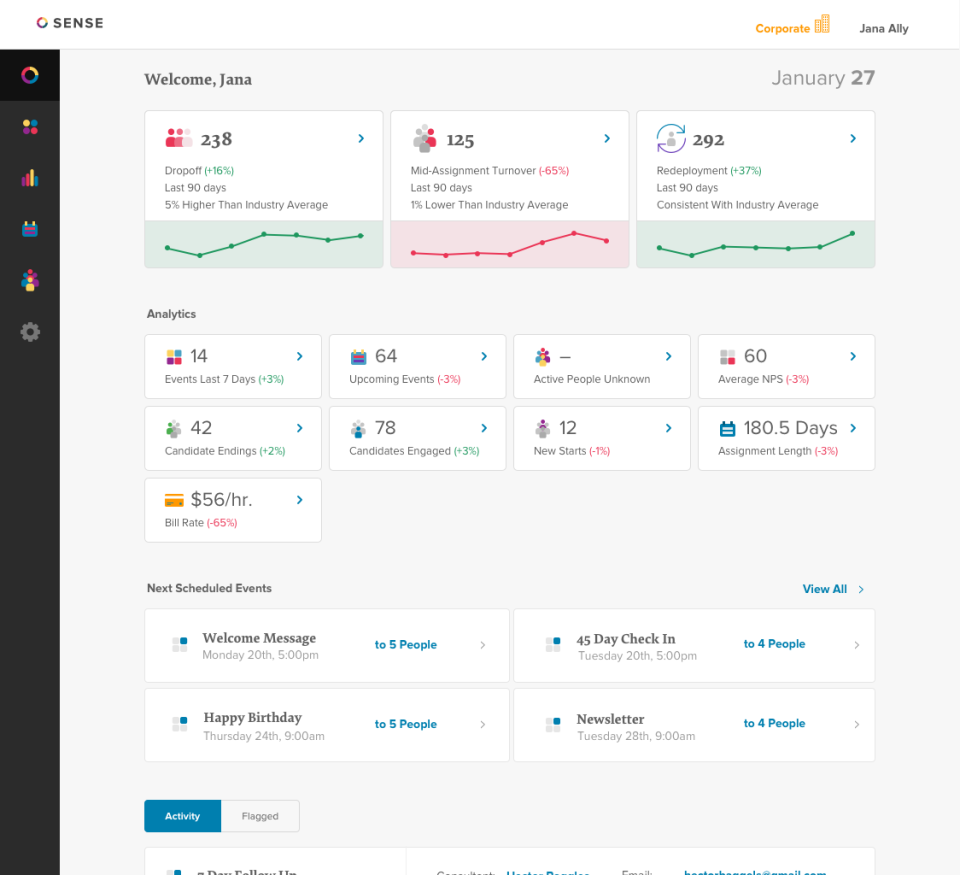Open the settings gear in the sidebar

(x=30, y=332)
